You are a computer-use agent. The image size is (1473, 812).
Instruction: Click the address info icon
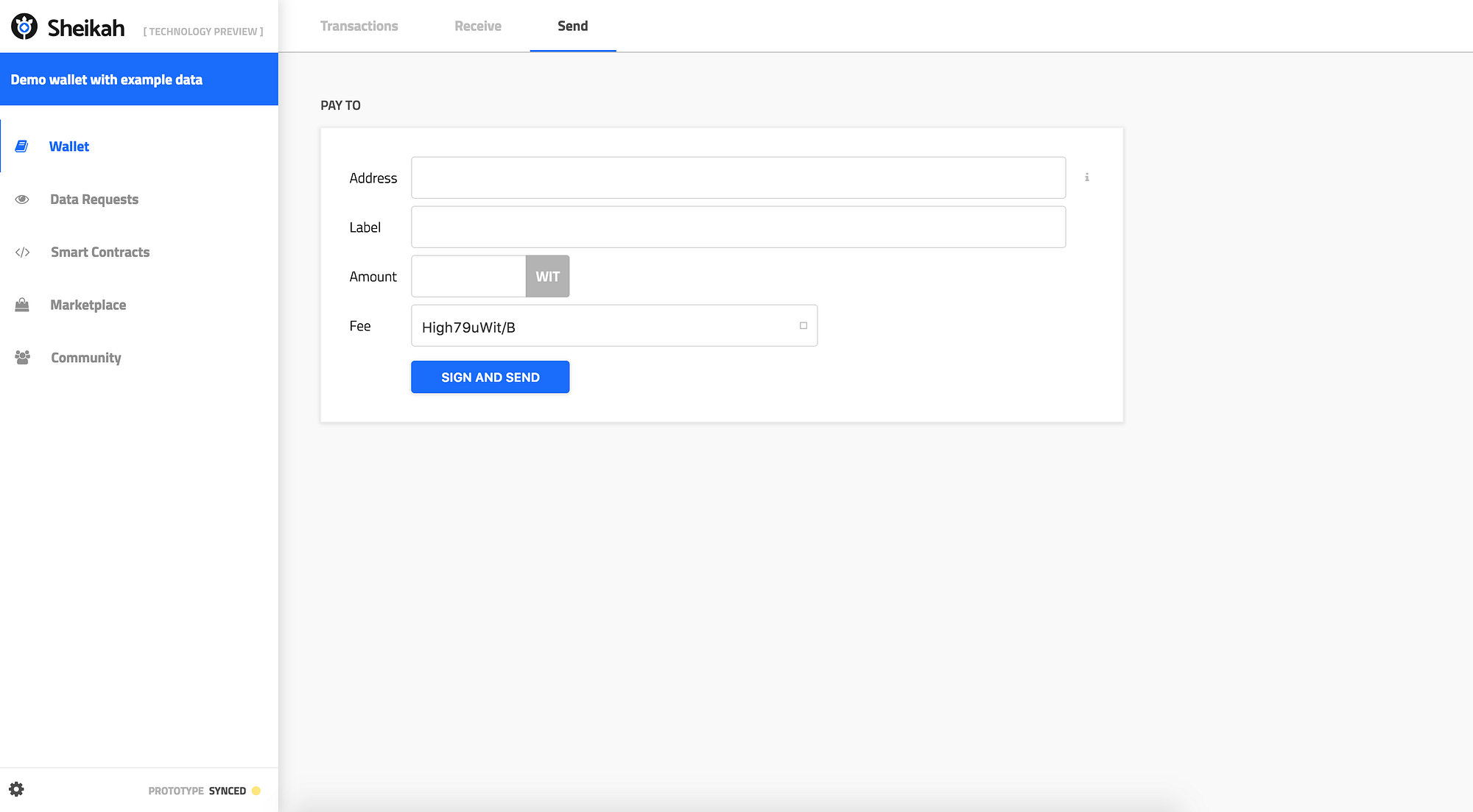[x=1086, y=177]
